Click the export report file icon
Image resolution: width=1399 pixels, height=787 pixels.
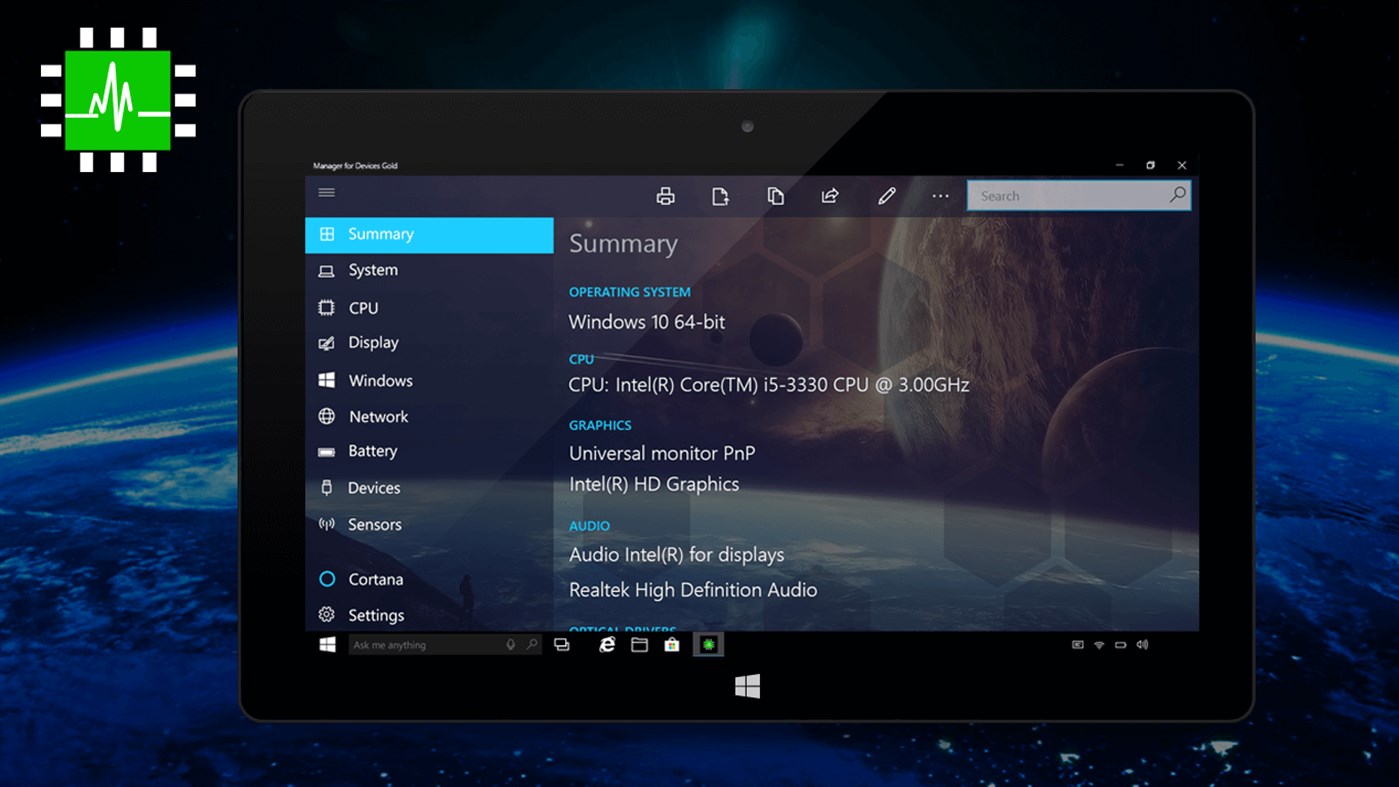[720, 195]
